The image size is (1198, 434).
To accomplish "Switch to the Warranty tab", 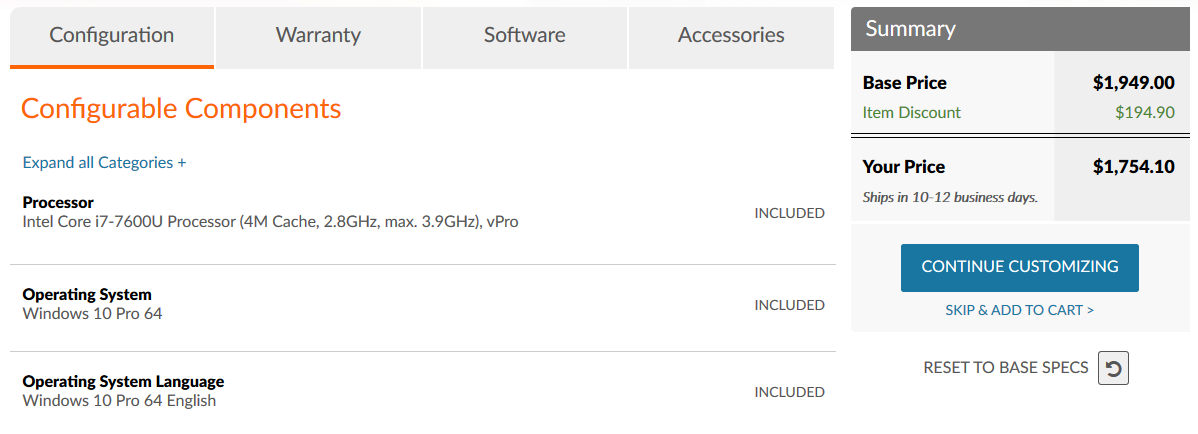I will click(x=319, y=37).
